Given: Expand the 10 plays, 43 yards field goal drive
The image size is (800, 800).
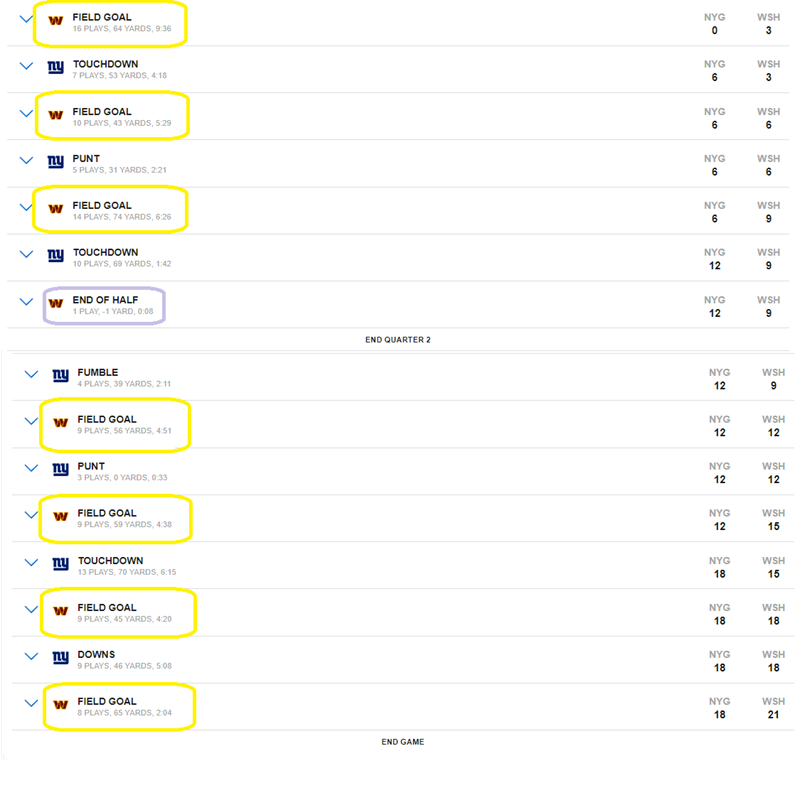Looking at the screenshot, I should point(26,113).
